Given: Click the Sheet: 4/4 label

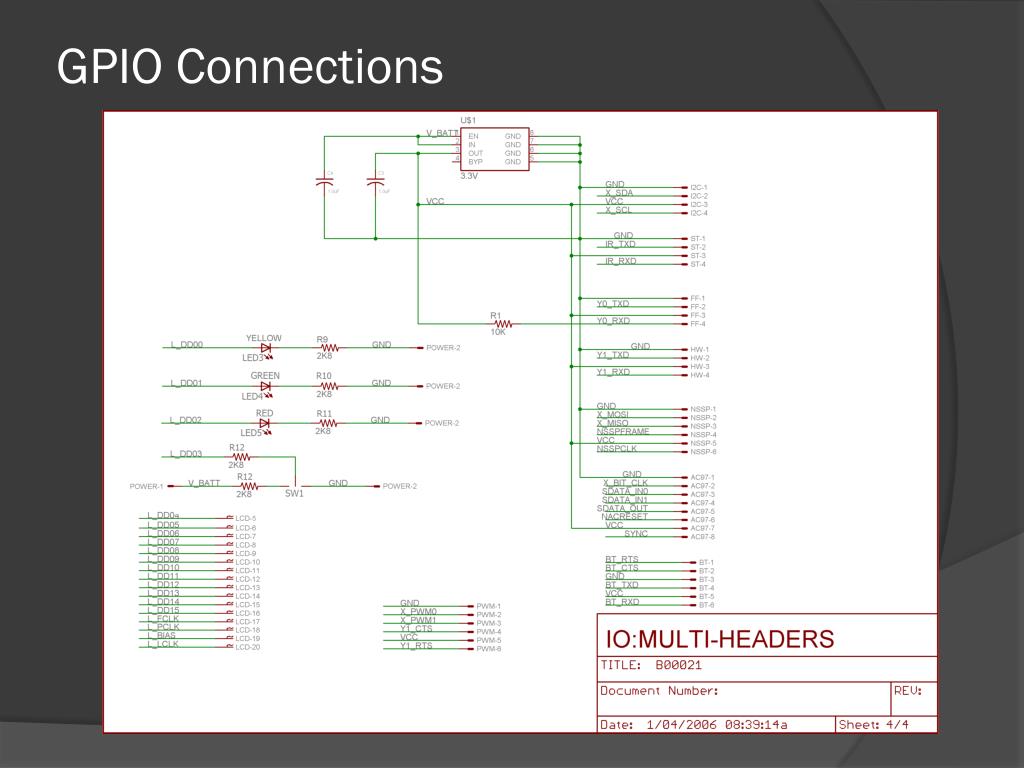Looking at the screenshot, I should (873, 725).
